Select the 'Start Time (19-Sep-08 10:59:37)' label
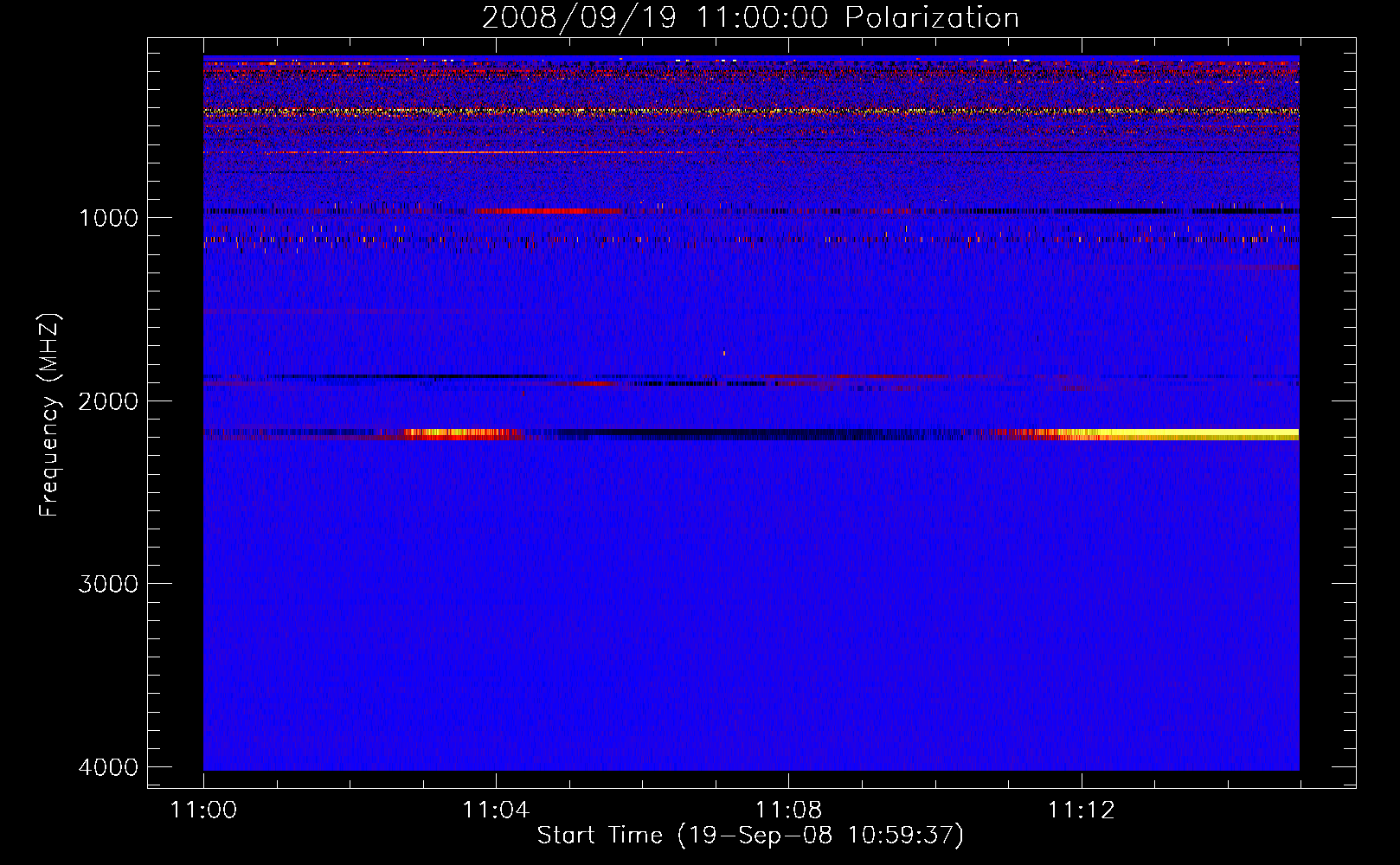1400x865 pixels. click(750, 836)
